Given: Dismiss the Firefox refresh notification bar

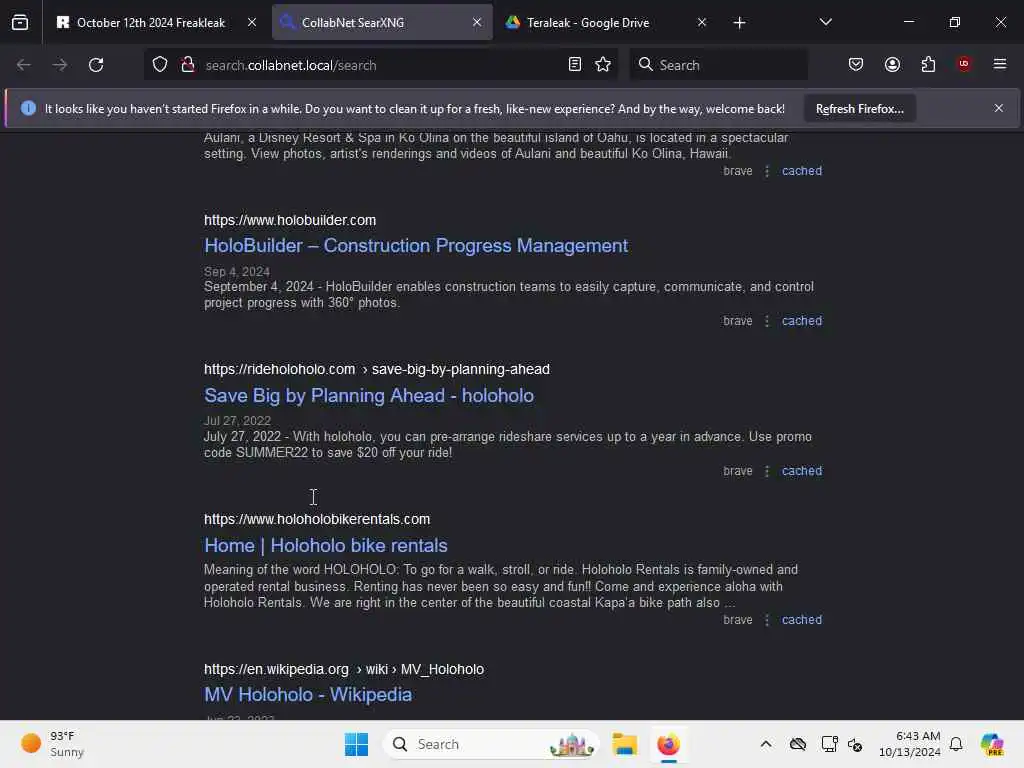Looking at the screenshot, I should pos(999,108).
